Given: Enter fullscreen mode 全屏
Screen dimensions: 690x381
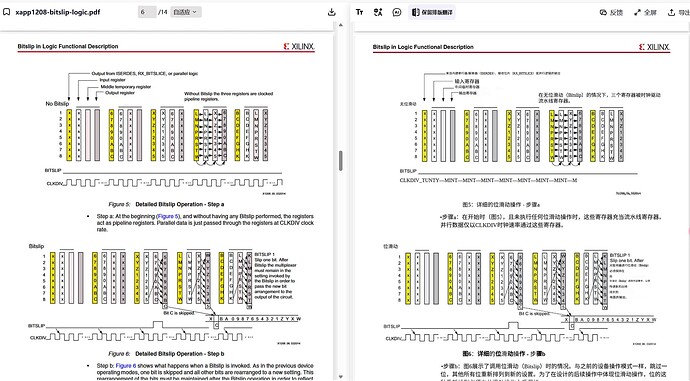Looking at the screenshot, I should point(645,12).
